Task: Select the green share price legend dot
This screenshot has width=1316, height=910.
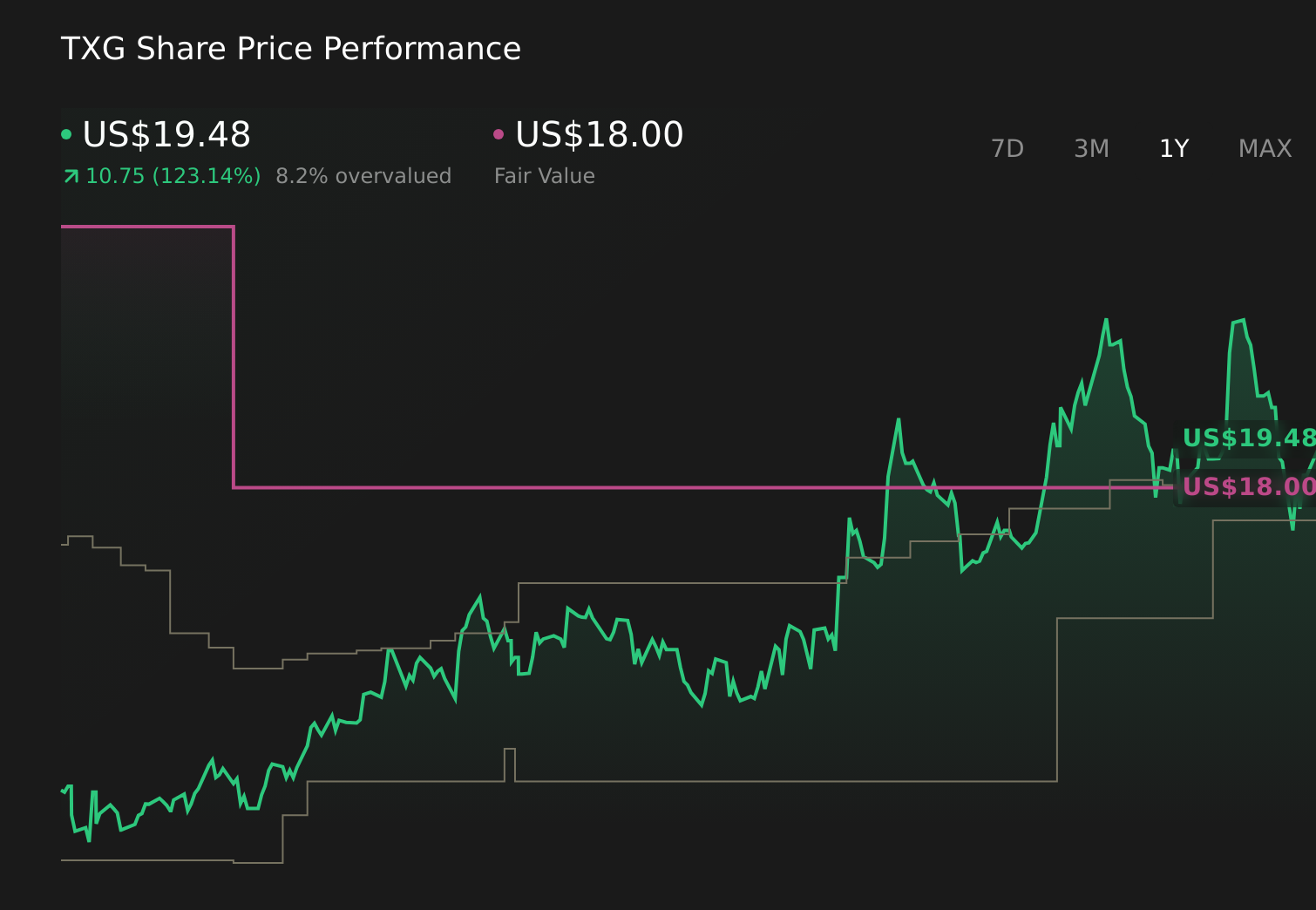Action: (x=66, y=132)
